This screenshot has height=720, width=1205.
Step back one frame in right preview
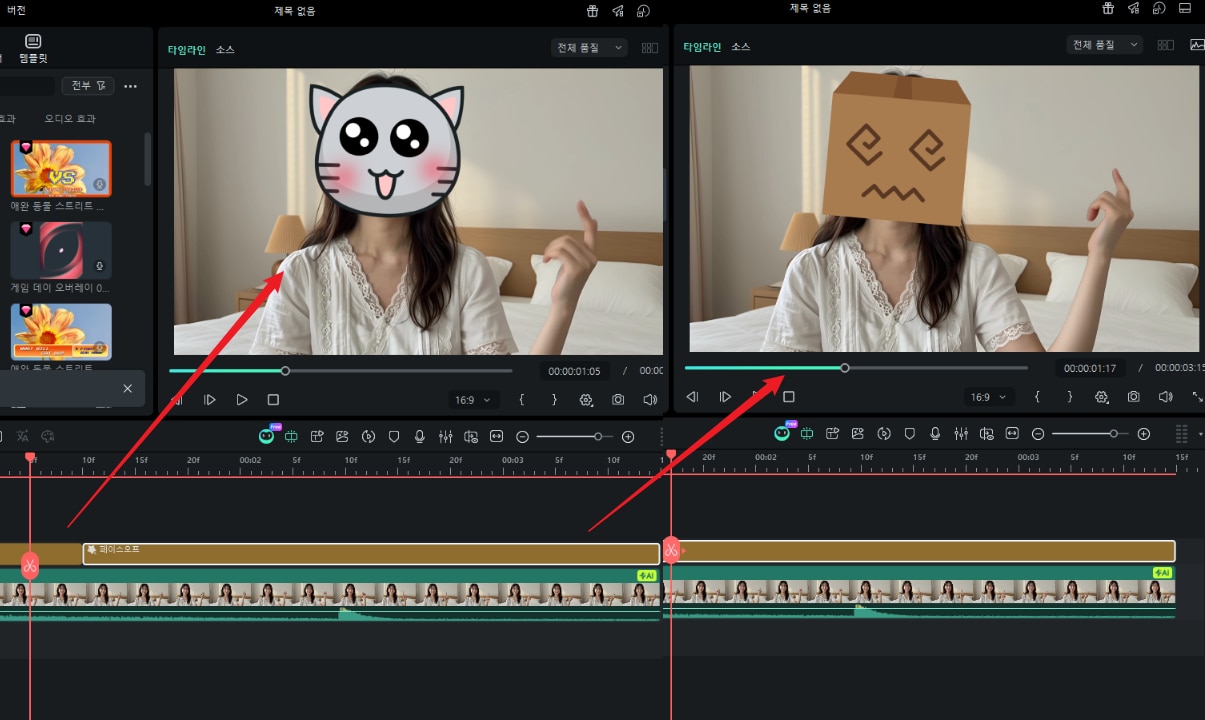(693, 397)
